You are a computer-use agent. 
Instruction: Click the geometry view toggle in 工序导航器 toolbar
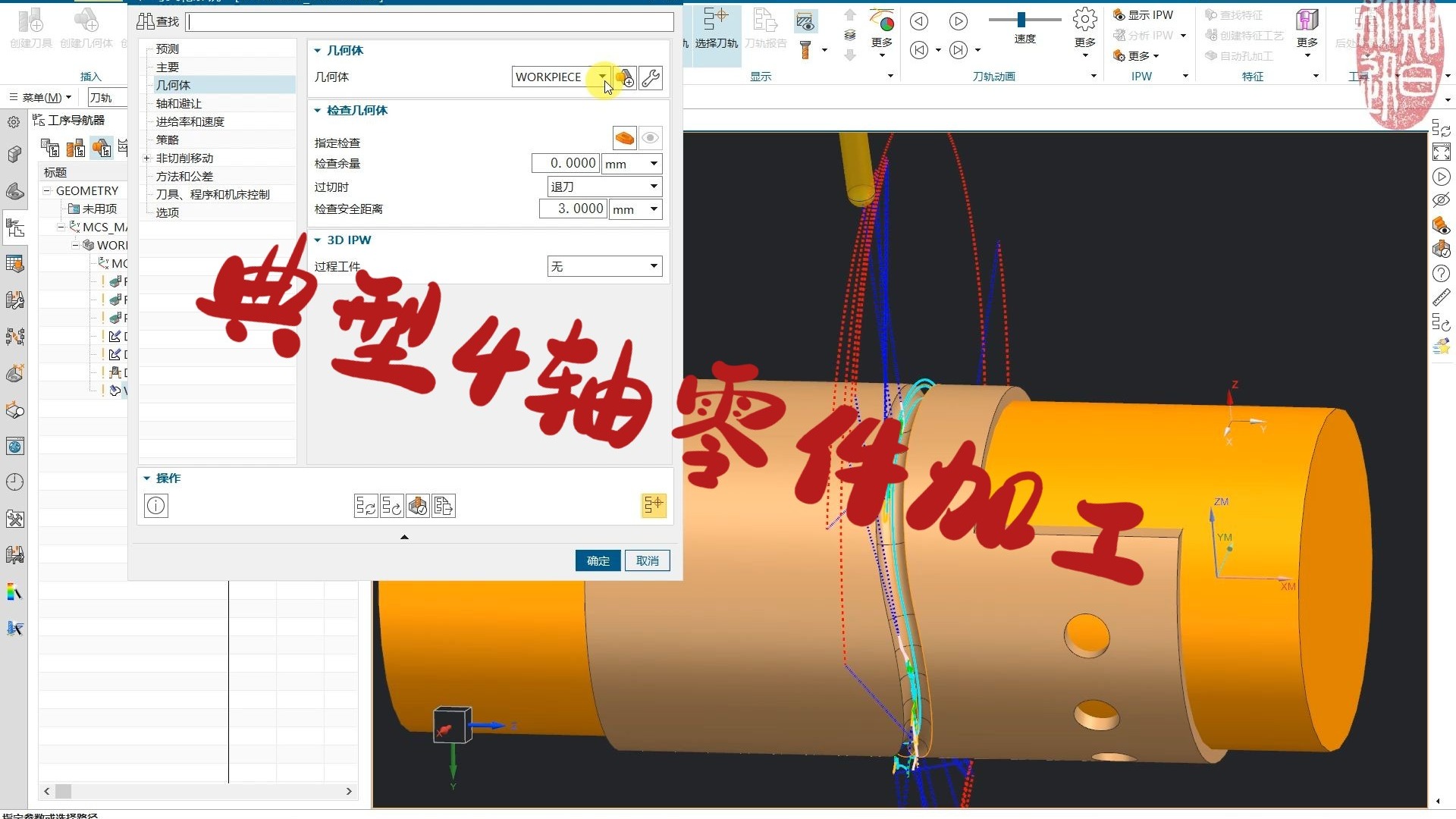(101, 148)
